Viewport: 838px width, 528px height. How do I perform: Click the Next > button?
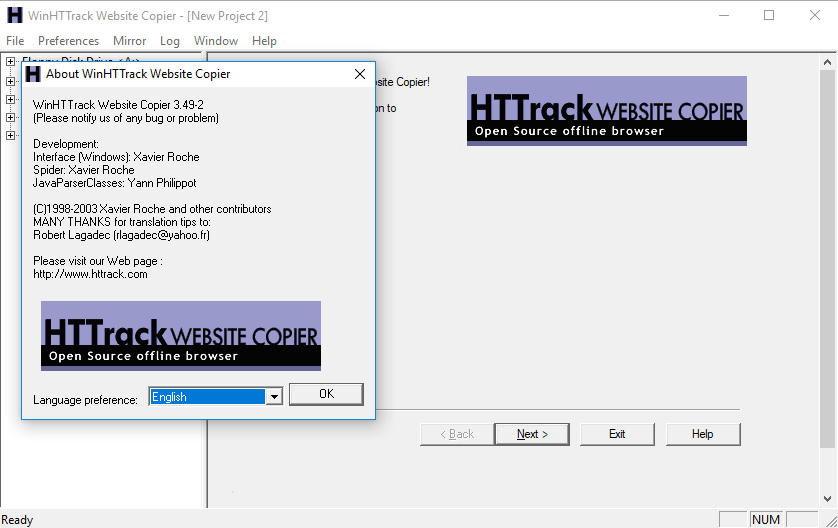click(532, 434)
